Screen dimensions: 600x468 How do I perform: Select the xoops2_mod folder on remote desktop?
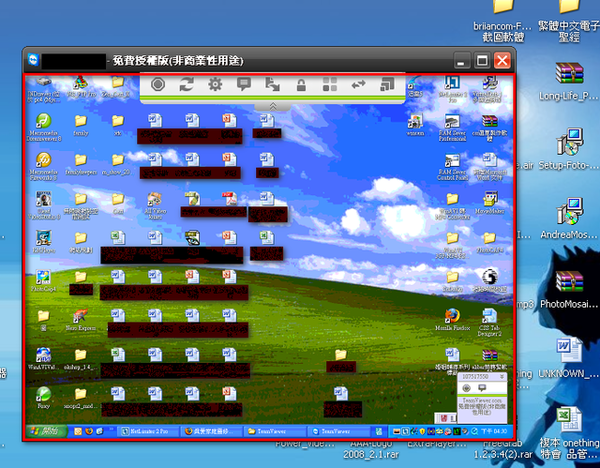point(81,398)
